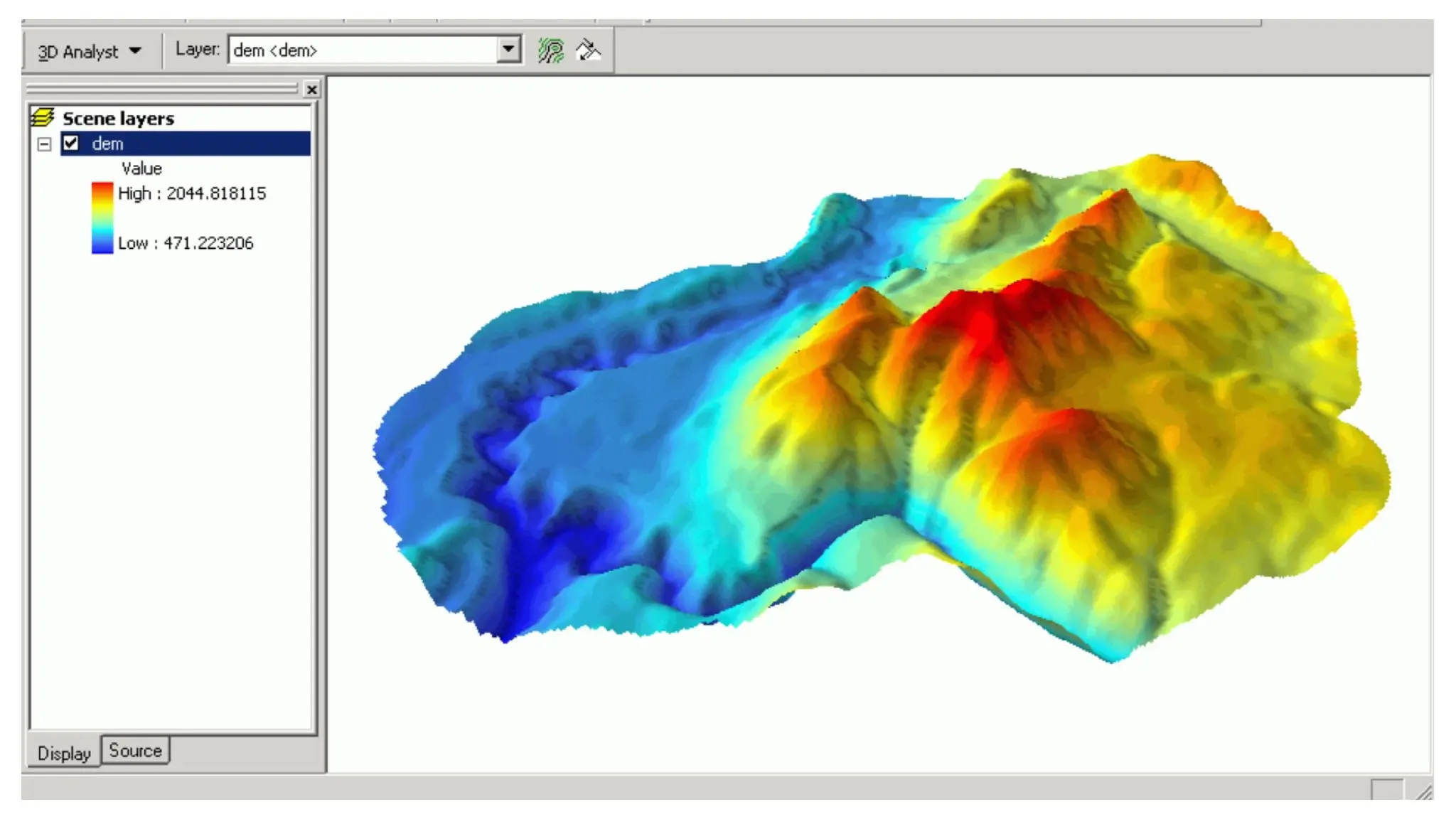Click the panel's horizontal drag gripper
Image resolution: width=1456 pixels, height=819 pixels.
pyautogui.click(x=162, y=89)
